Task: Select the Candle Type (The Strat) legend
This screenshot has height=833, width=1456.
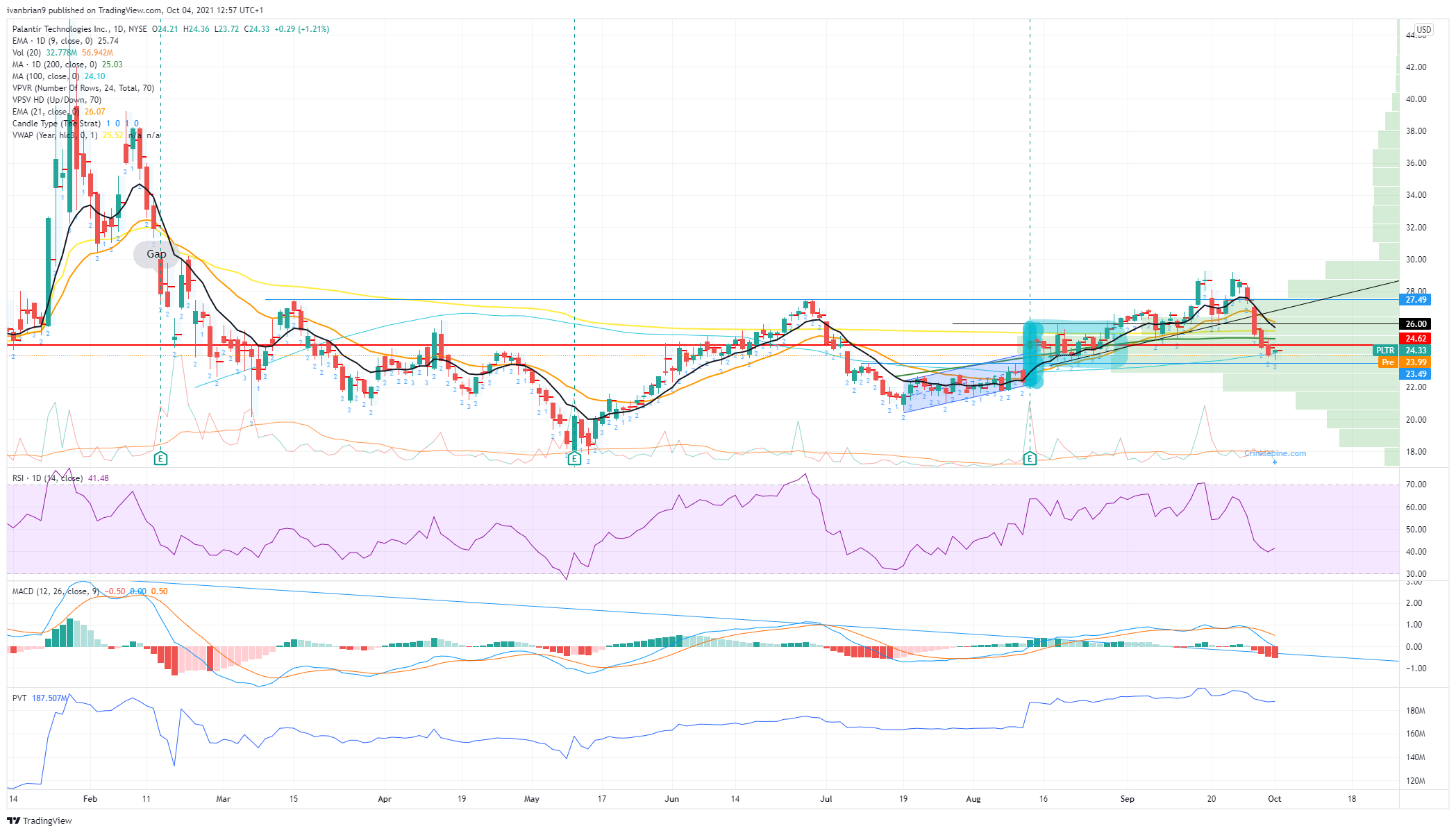Action: pos(76,124)
